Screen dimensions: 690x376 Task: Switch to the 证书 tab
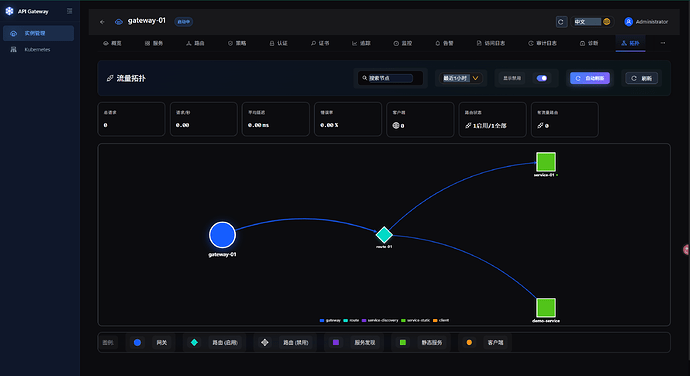pos(320,43)
